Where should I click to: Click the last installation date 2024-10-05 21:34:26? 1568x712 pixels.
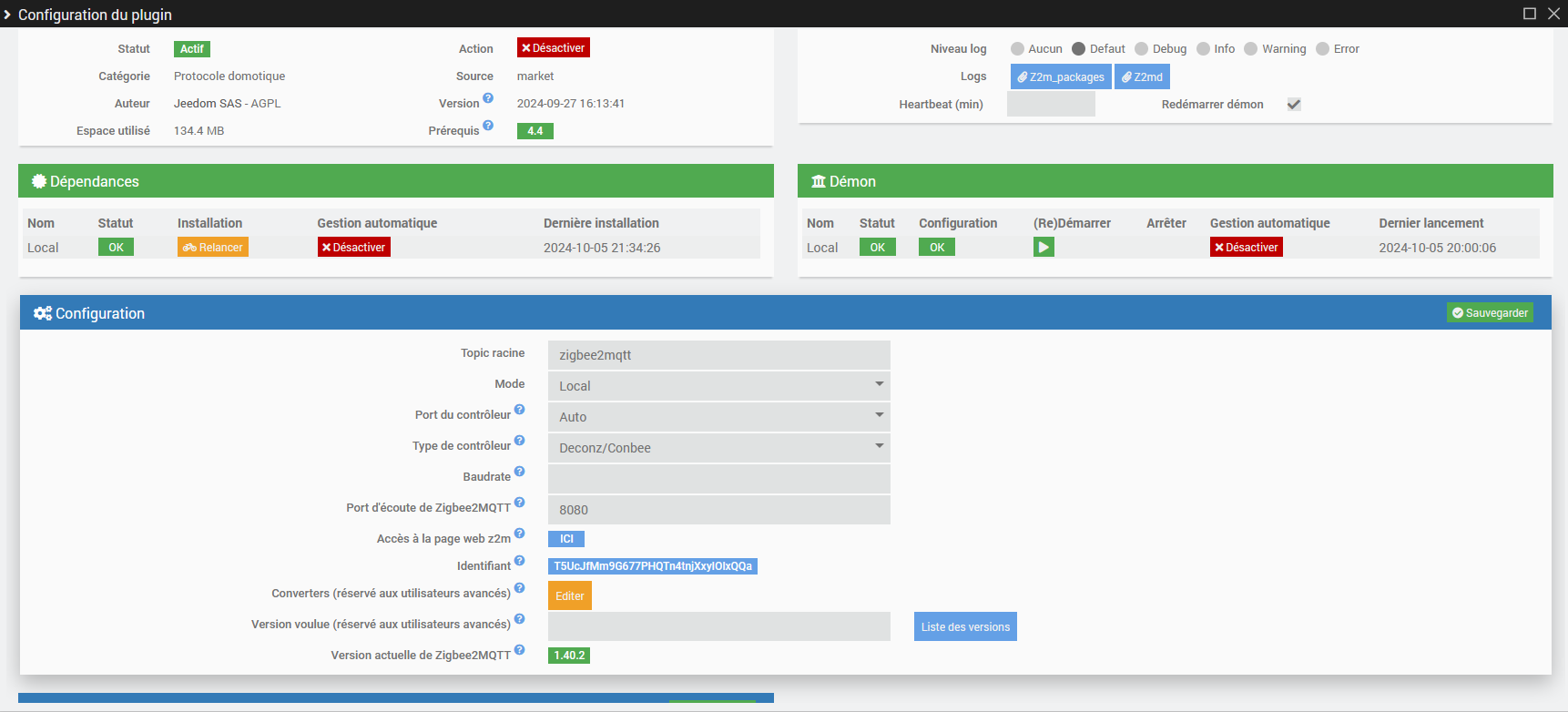pos(602,248)
